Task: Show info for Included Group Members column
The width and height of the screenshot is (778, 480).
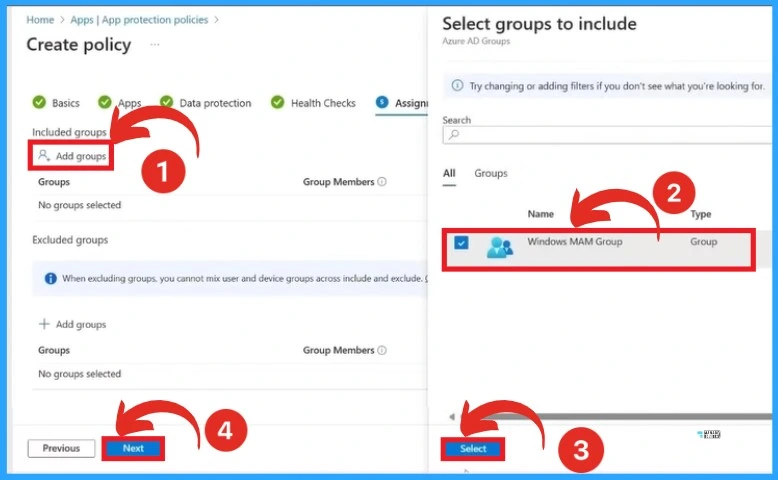Action: point(382,182)
